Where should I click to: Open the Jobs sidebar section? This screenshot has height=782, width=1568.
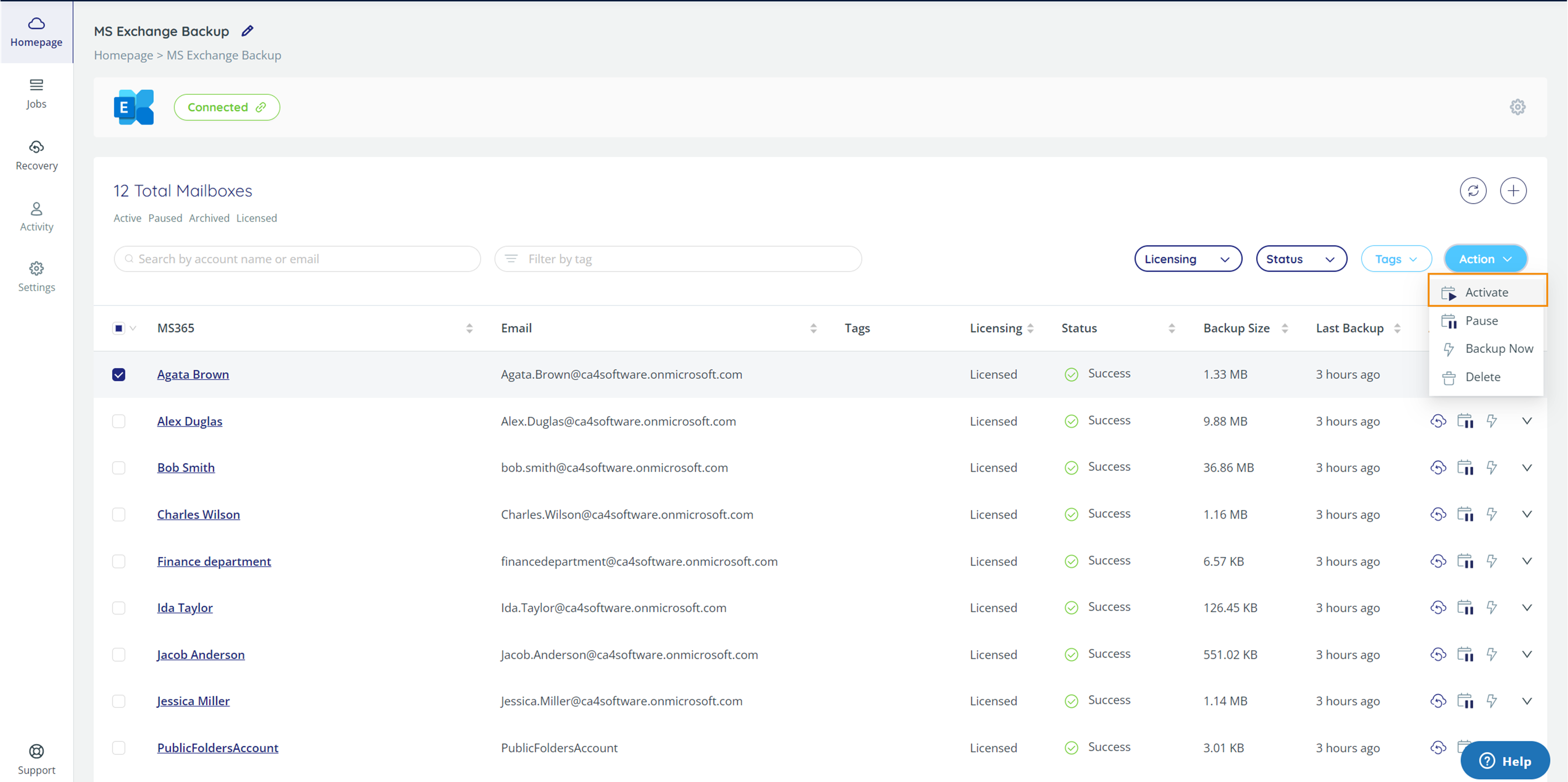click(37, 94)
